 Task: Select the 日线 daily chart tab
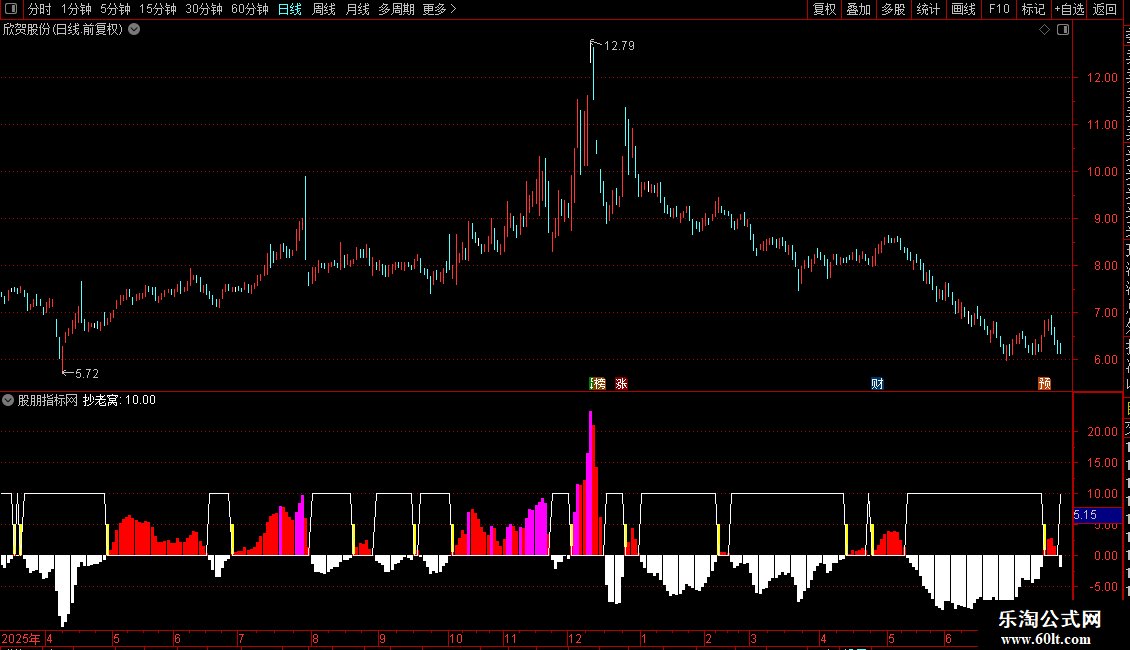pos(290,9)
